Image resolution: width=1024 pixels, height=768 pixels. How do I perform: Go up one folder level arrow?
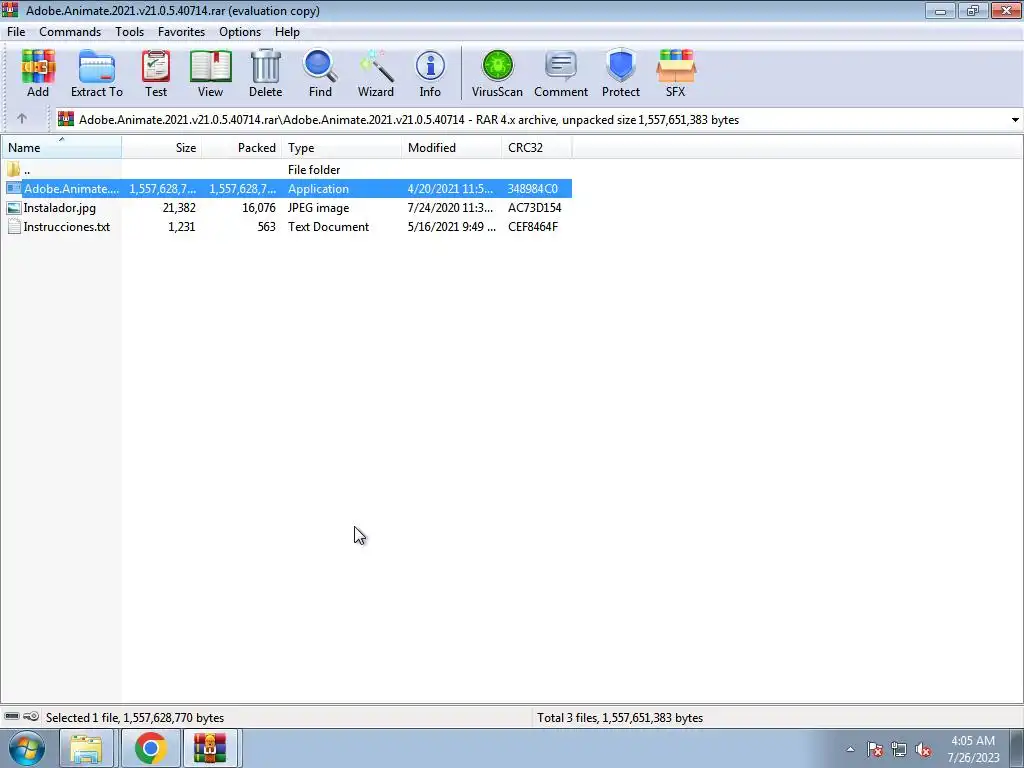pos(22,119)
